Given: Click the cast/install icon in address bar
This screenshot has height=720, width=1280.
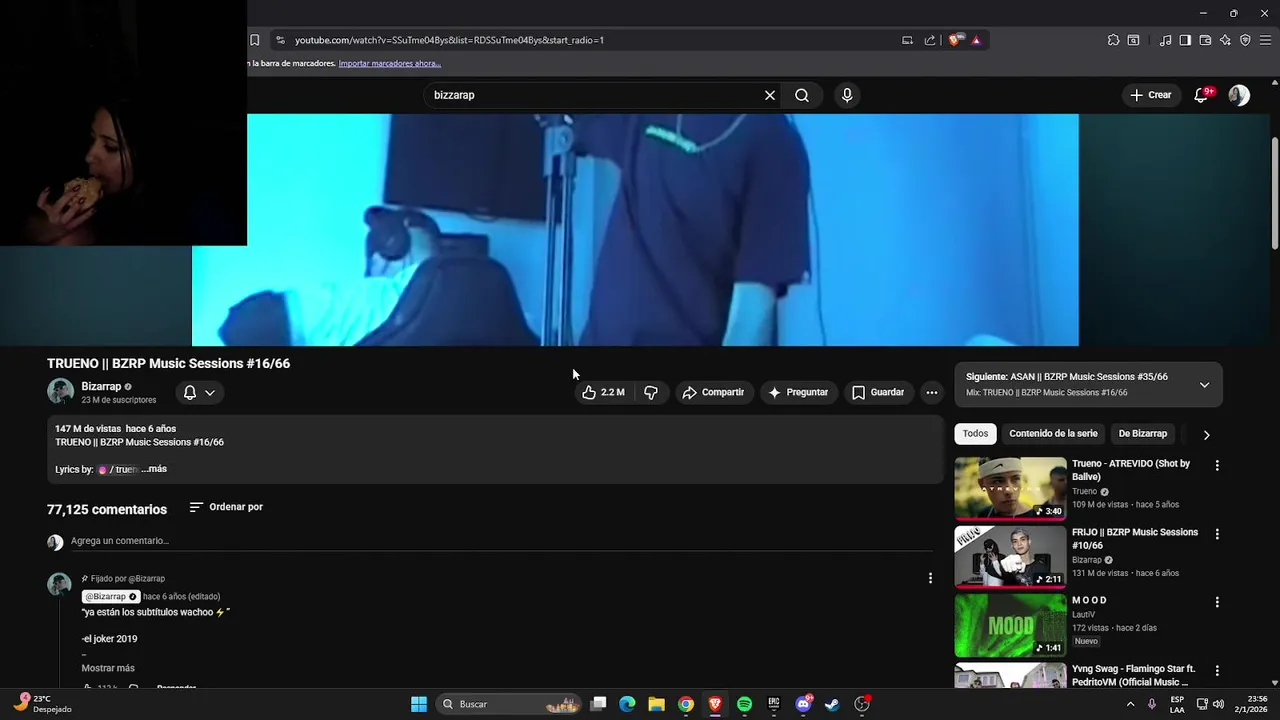Looking at the screenshot, I should 907,40.
